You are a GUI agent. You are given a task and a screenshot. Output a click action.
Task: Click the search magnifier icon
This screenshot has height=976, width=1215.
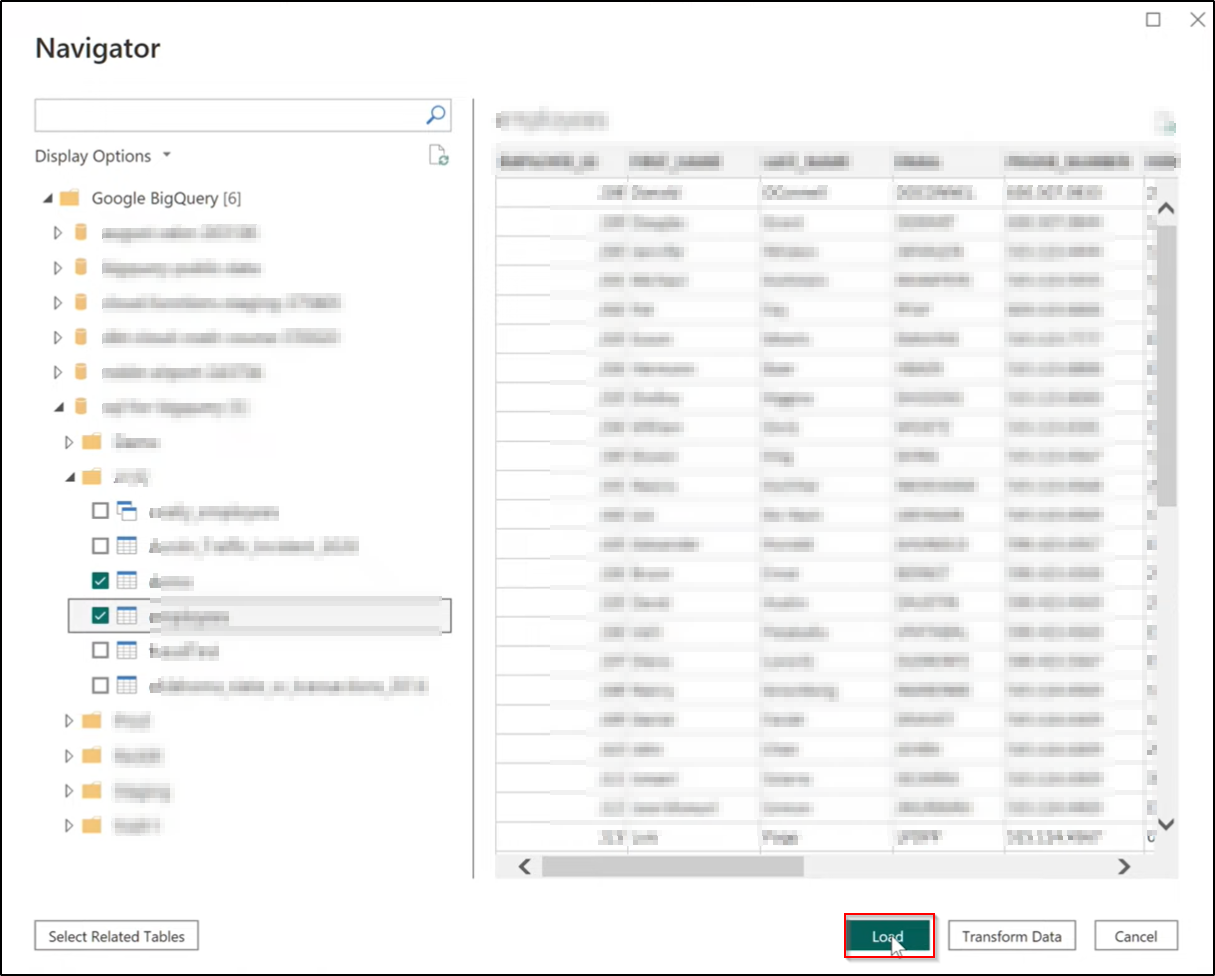click(x=435, y=116)
